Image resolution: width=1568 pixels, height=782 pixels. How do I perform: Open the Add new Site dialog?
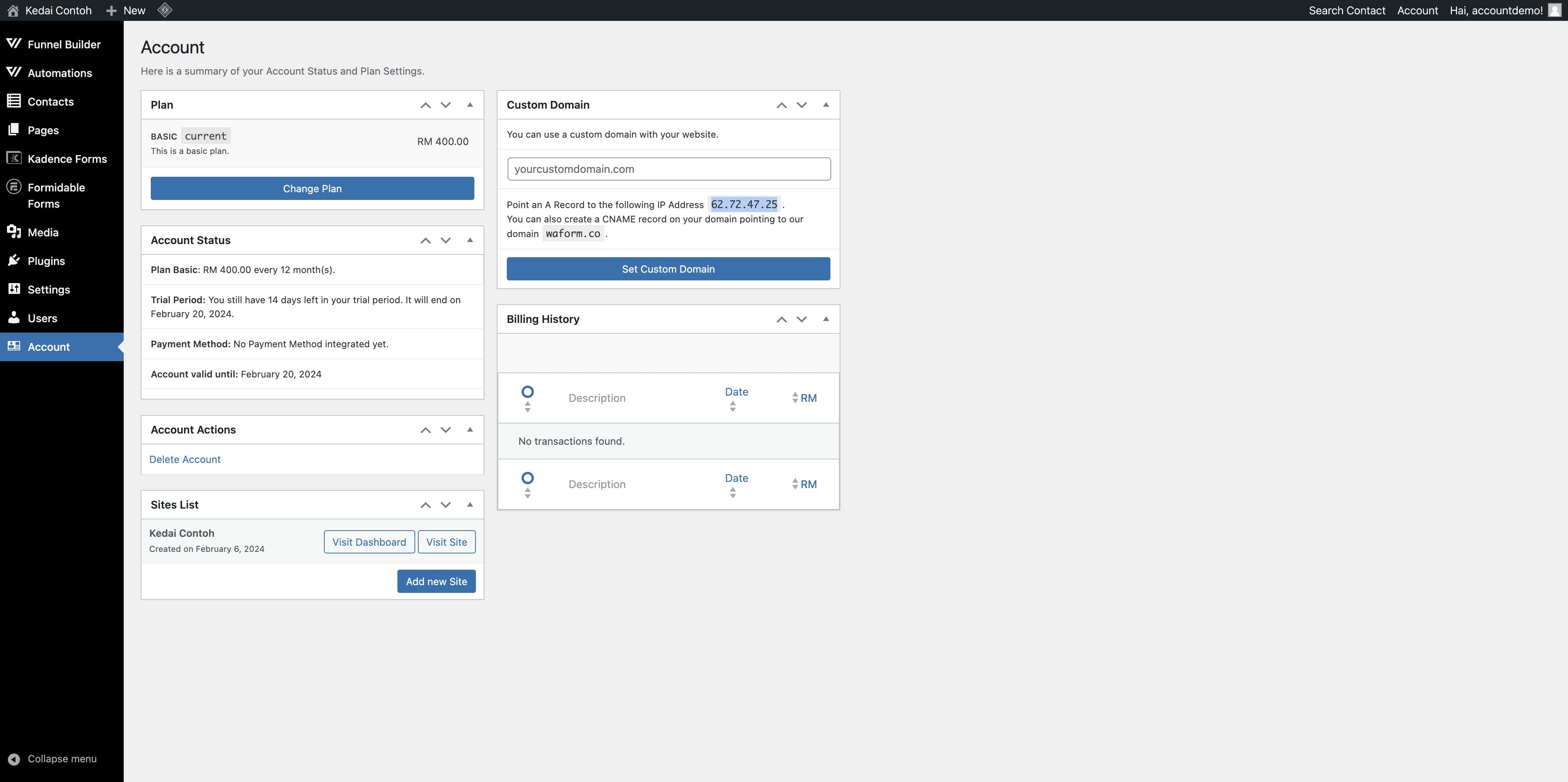click(436, 581)
